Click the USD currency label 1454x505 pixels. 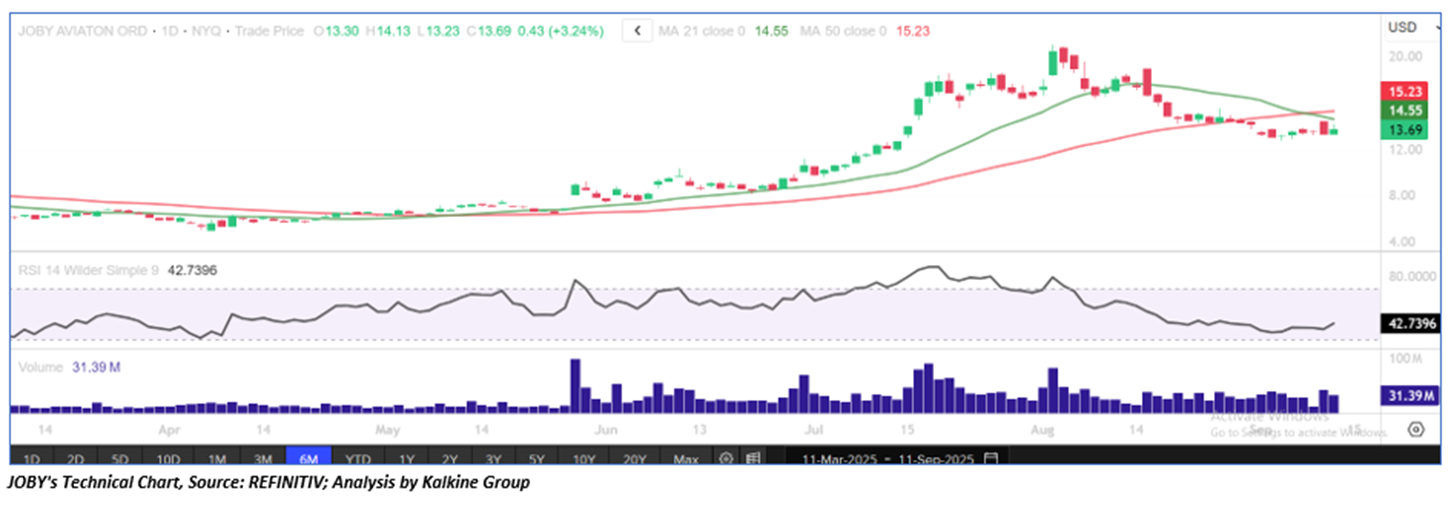1402,27
